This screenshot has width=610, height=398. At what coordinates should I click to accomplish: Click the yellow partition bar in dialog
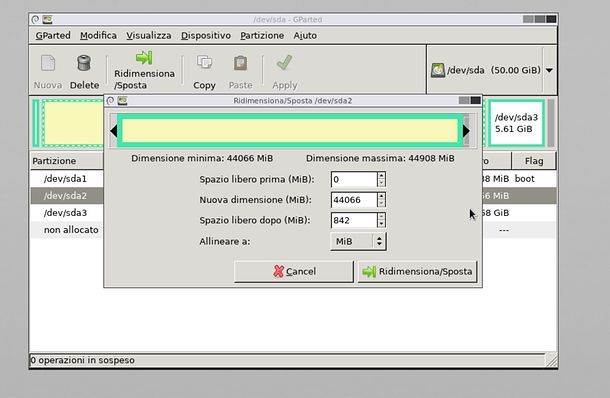click(290, 131)
